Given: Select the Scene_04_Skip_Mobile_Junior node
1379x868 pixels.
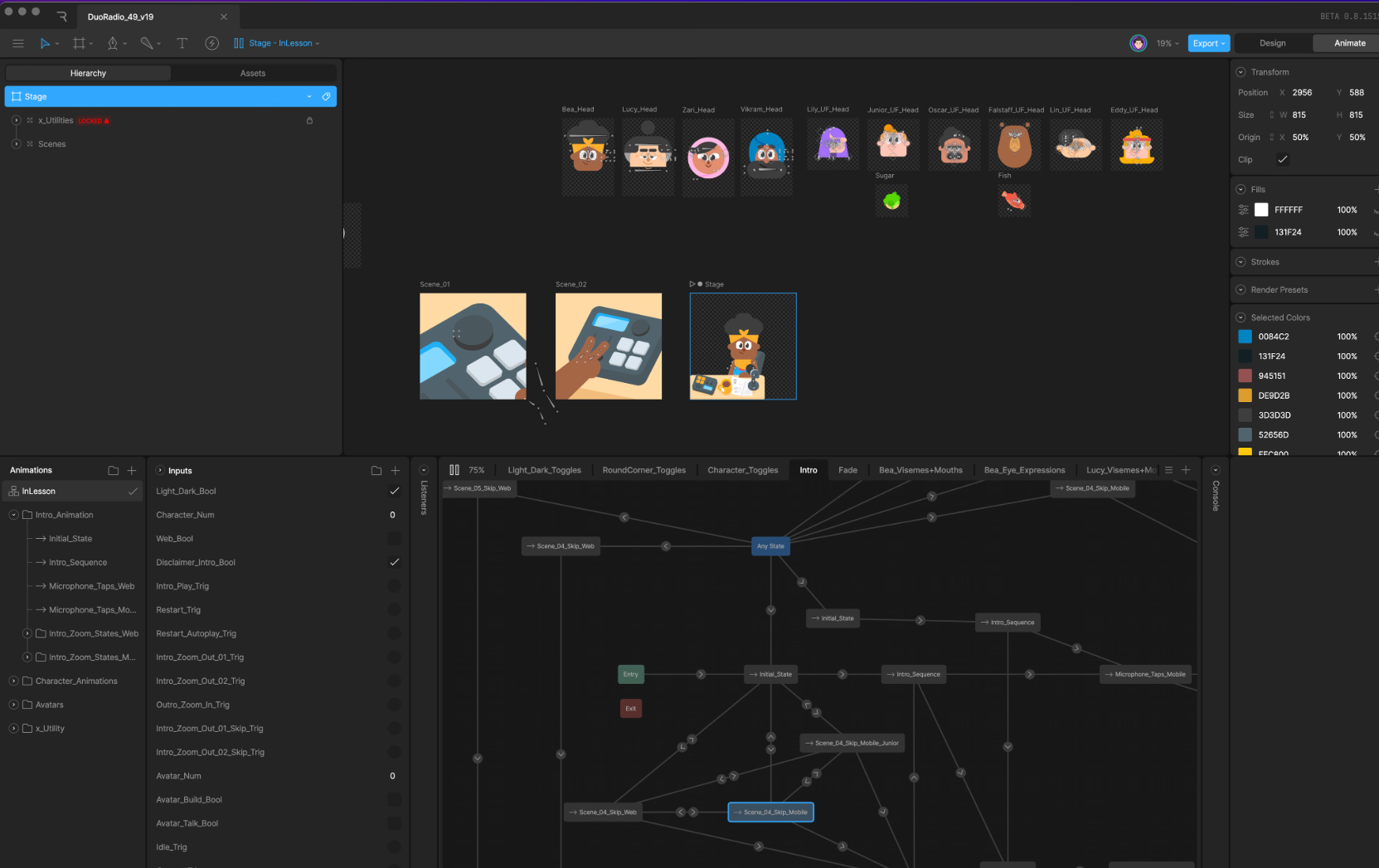Looking at the screenshot, I should pos(852,744).
